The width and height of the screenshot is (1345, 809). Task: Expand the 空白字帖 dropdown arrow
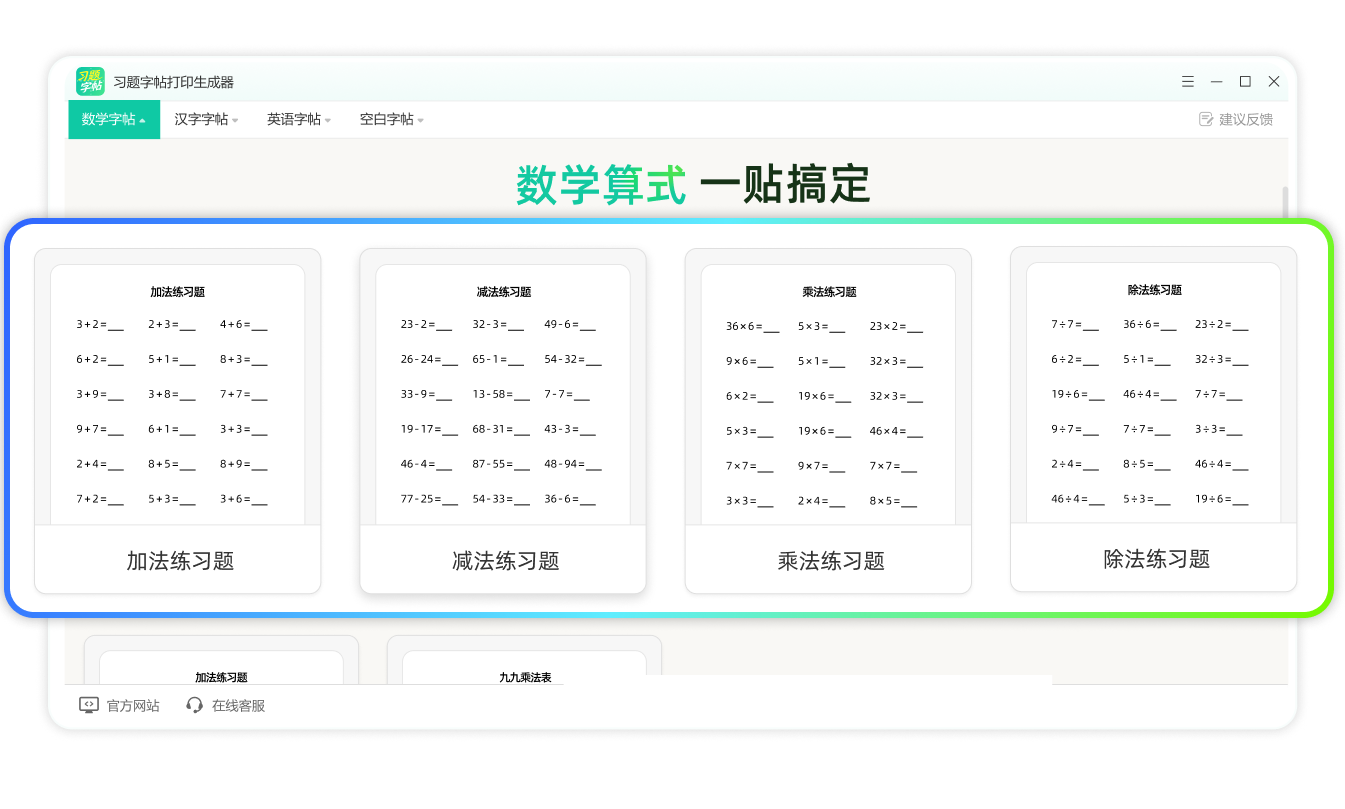(x=421, y=121)
